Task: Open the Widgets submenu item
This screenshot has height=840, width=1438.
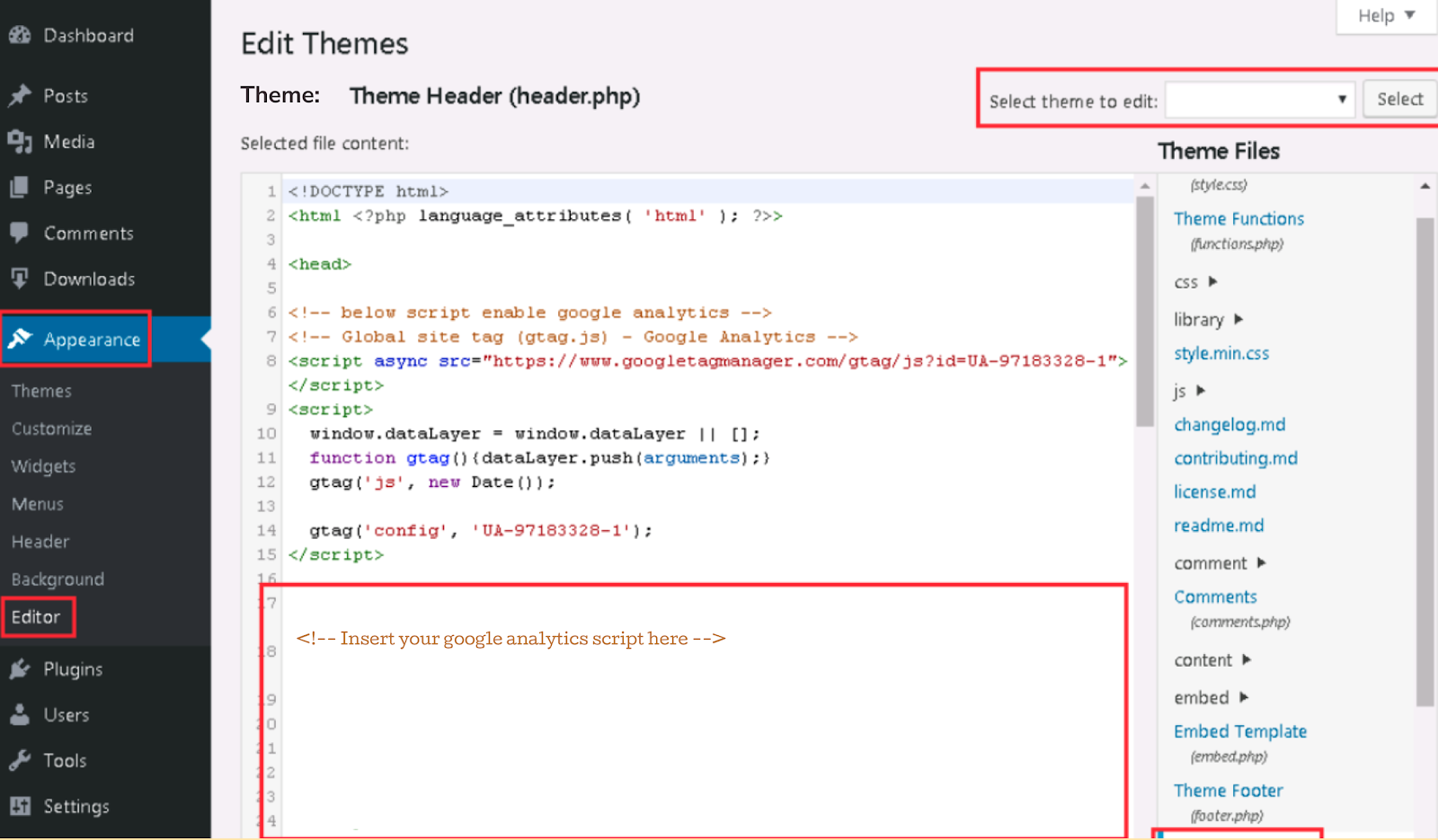Action: [x=43, y=466]
